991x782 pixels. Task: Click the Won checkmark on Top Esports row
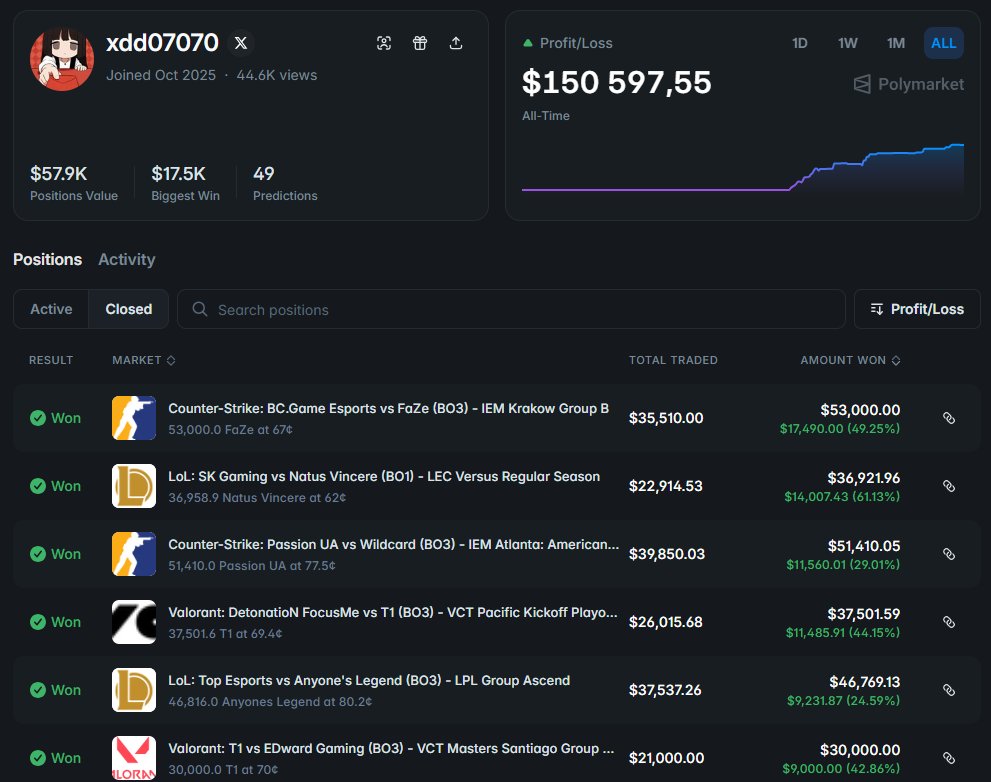[38, 690]
